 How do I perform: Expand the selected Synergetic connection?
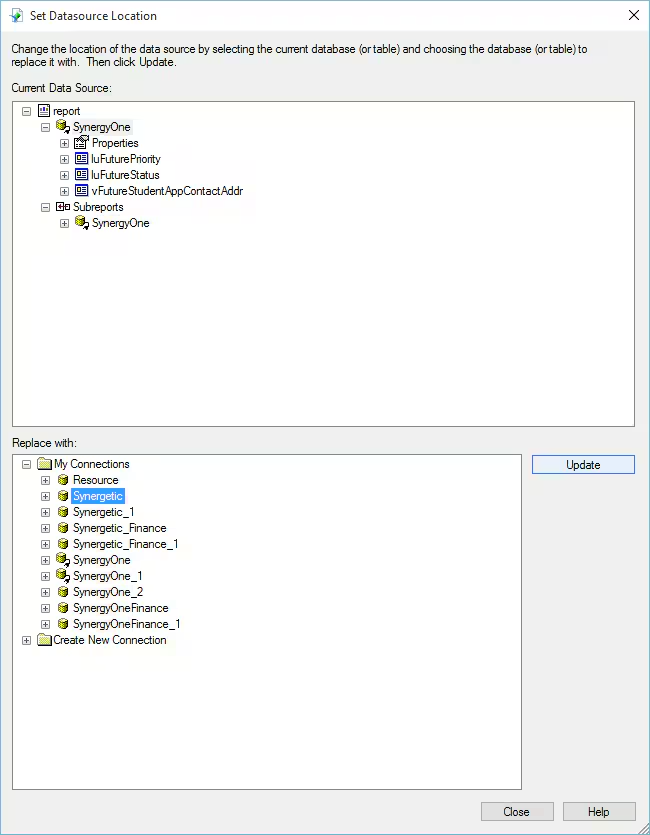45,496
